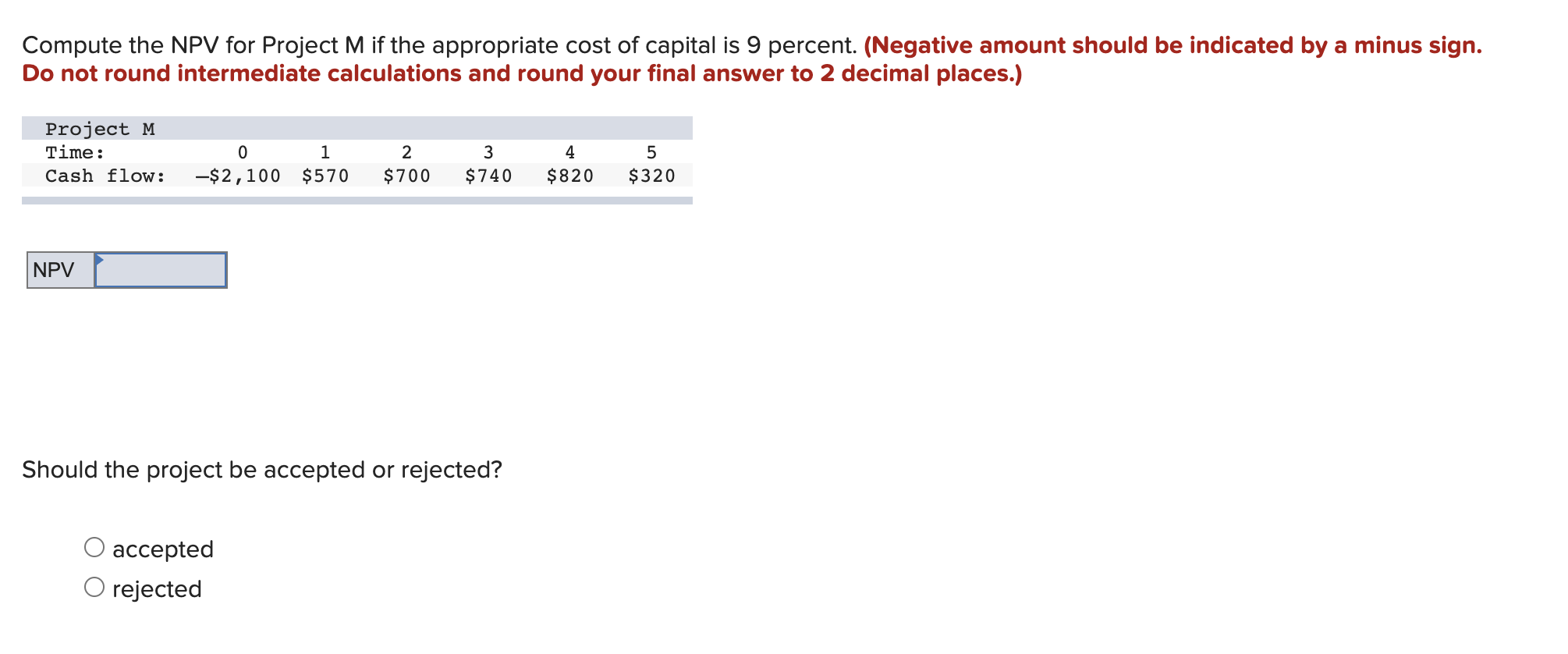Click the Project M table header

(x=101, y=127)
